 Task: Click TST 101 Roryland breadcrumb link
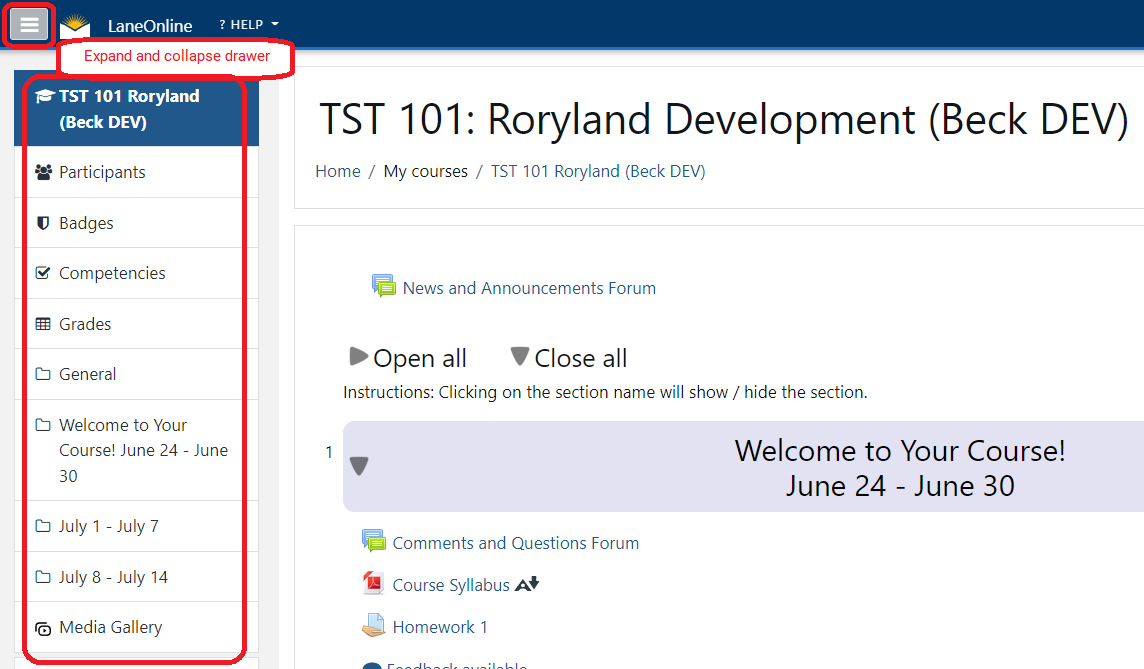(597, 171)
